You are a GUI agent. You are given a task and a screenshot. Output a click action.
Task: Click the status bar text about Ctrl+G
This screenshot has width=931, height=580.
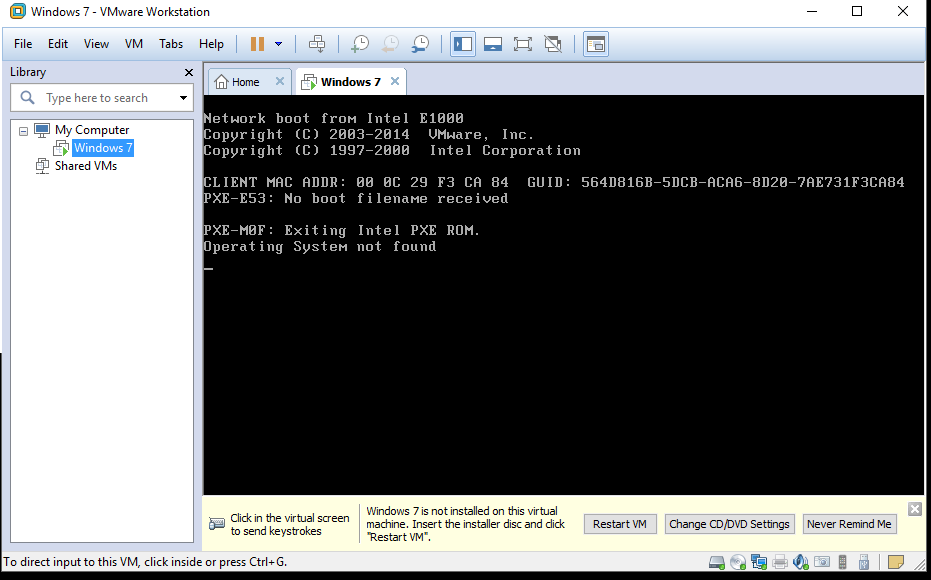pos(145,562)
